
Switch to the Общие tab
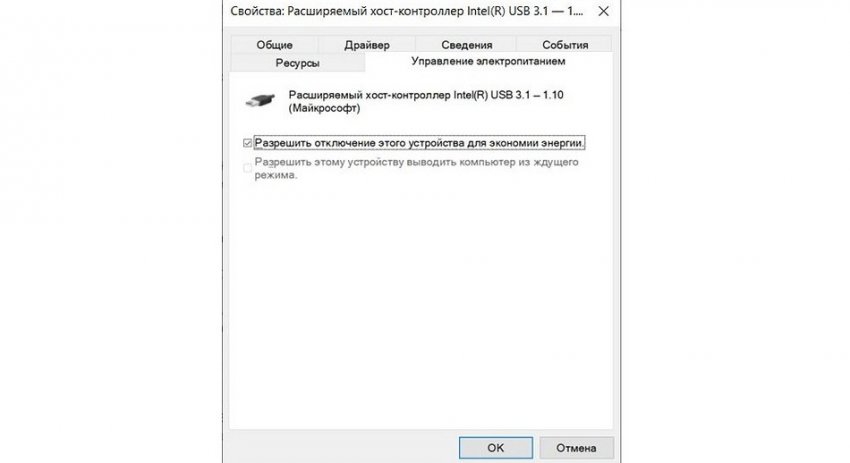(274, 45)
